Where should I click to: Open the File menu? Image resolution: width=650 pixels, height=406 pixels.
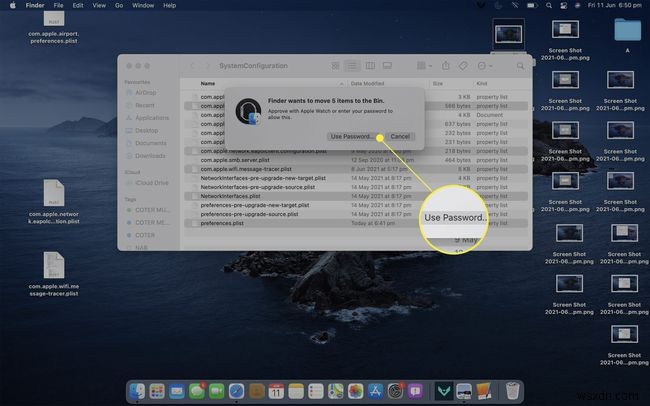(x=58, y=5)
